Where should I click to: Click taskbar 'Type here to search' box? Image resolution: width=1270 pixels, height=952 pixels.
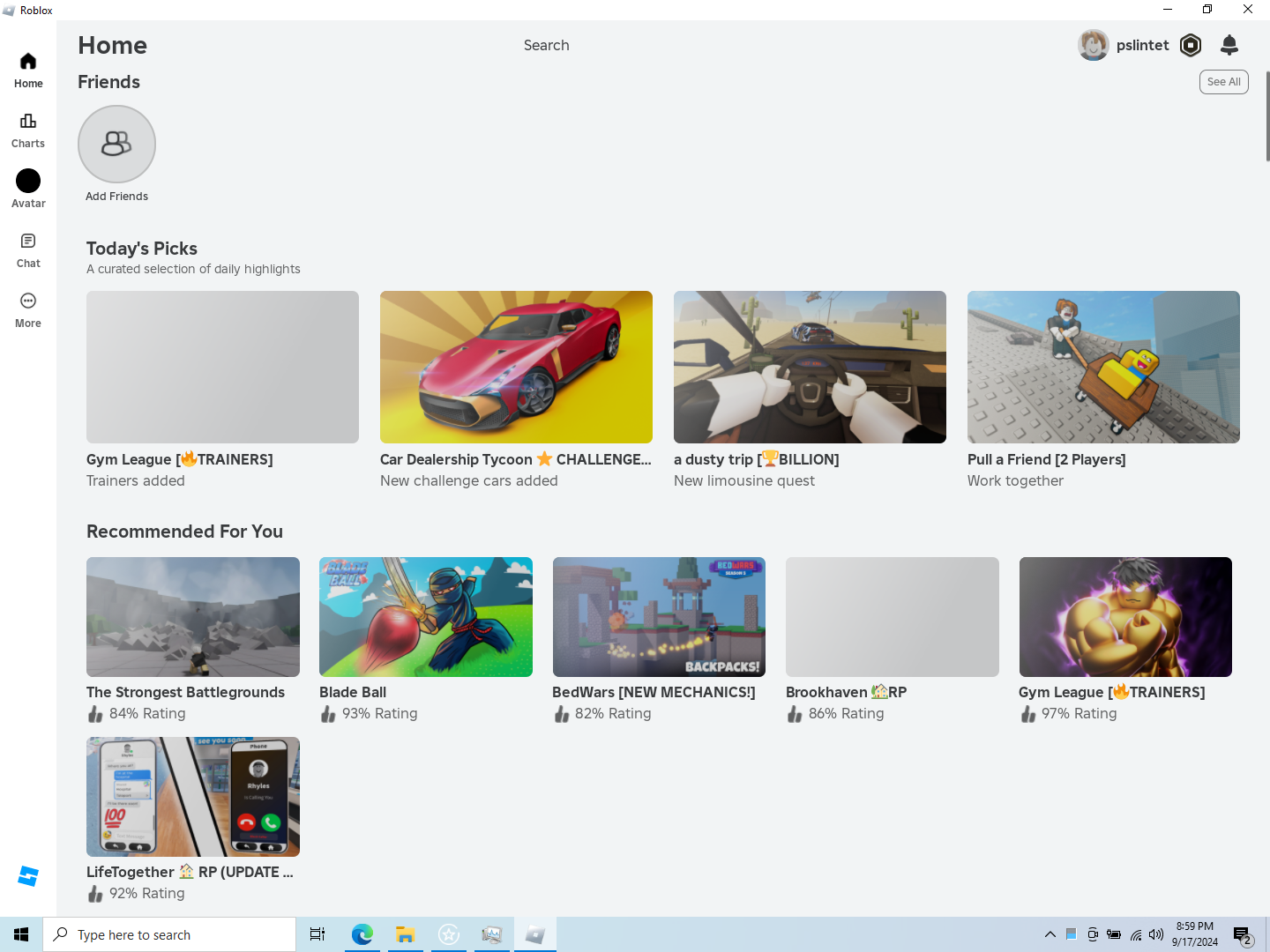coord(169,934)
